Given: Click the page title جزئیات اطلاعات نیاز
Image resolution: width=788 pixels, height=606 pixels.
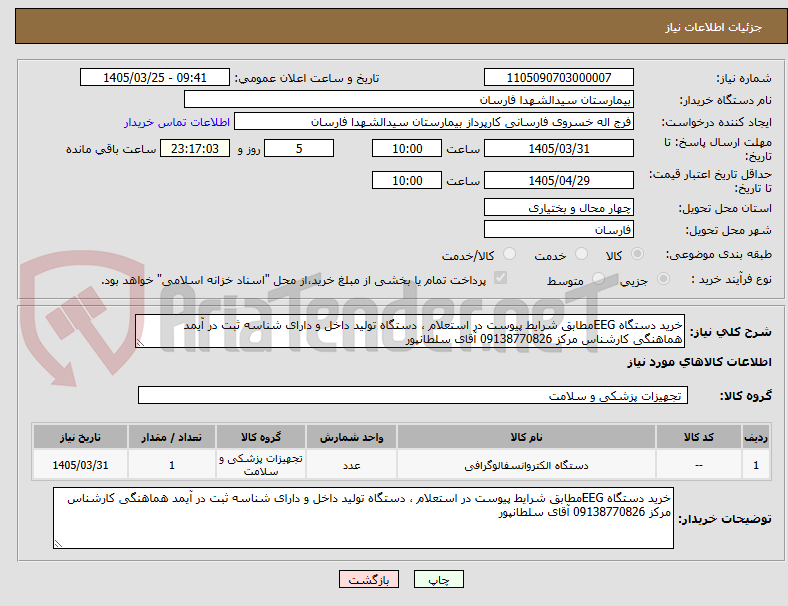Looking at the screenshot, I should [x=713, y=27].
